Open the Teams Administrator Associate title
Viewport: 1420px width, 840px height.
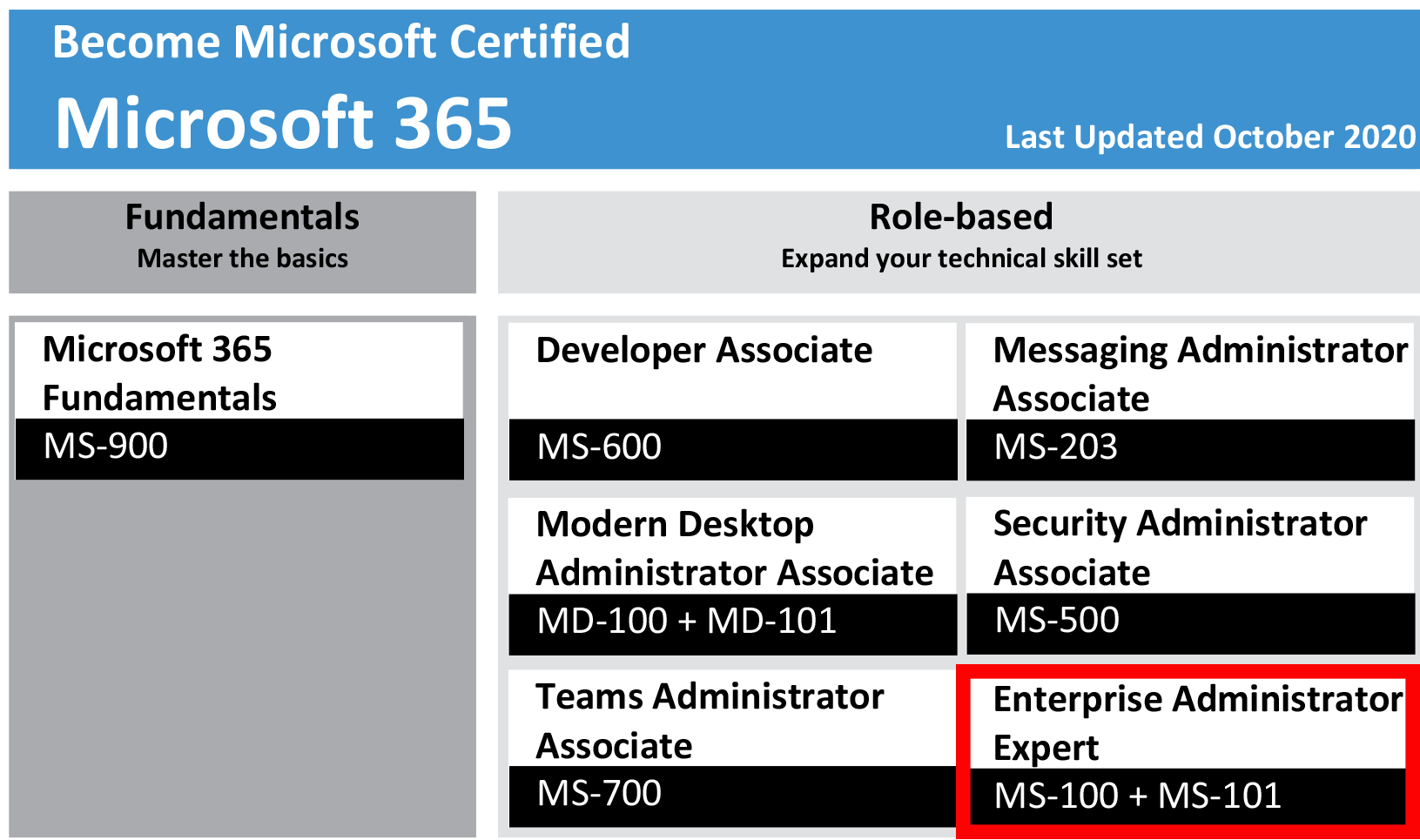click(710, 721)
